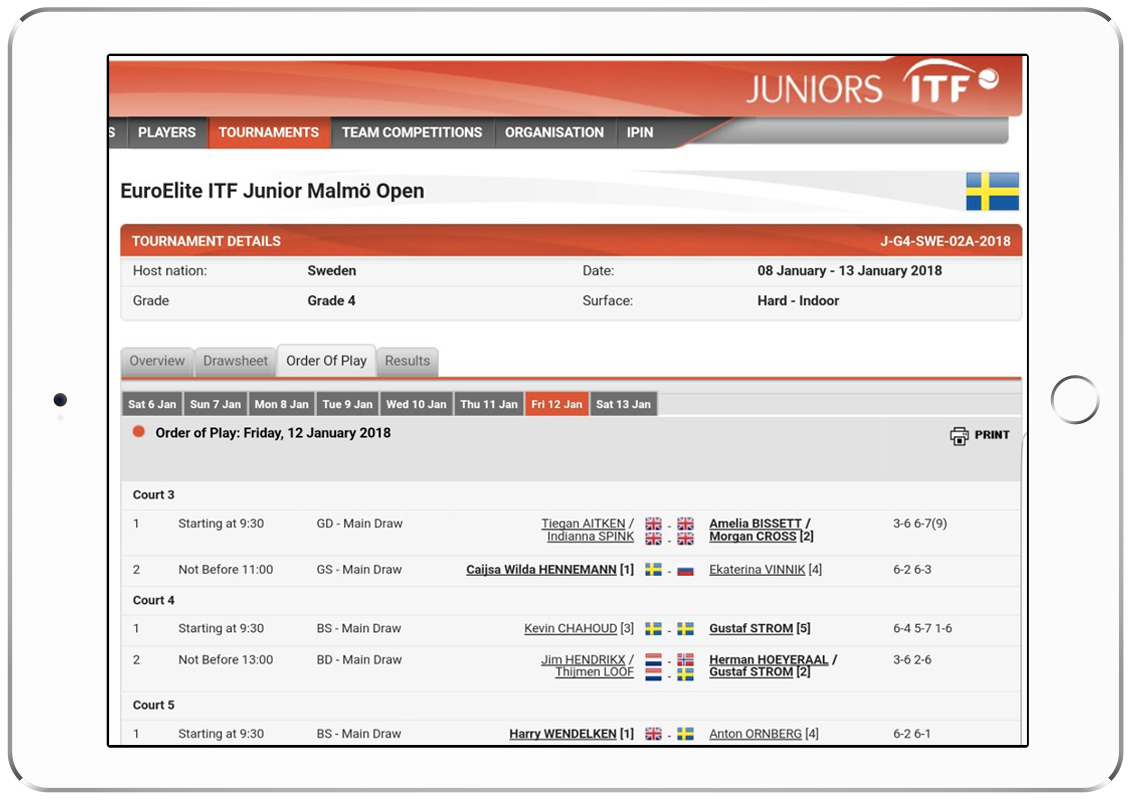Switch to the Sat 13 Jan schedule
Image resolution: width=1136 pixels, height=804 pixels.
click(x=623, y=404)
